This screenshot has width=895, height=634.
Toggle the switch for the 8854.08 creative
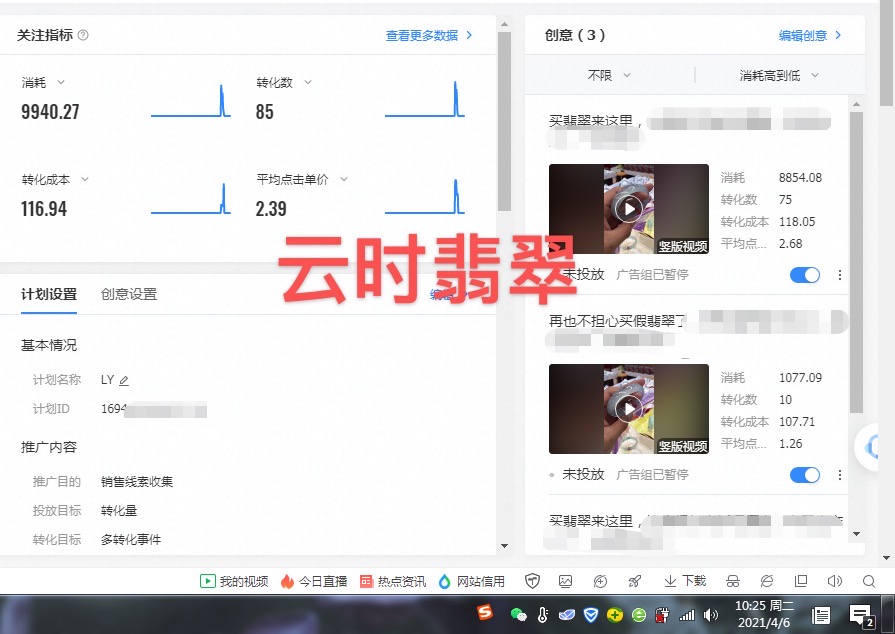(x=805, y=275)
